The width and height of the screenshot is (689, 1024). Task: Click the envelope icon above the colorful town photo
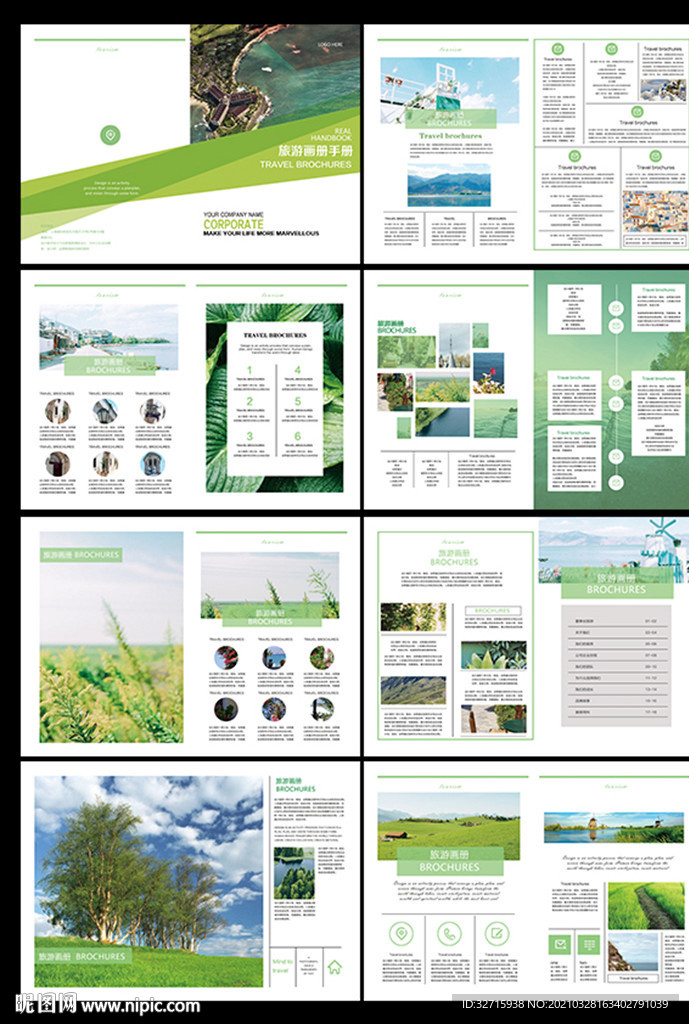click(x=655, y=155)
